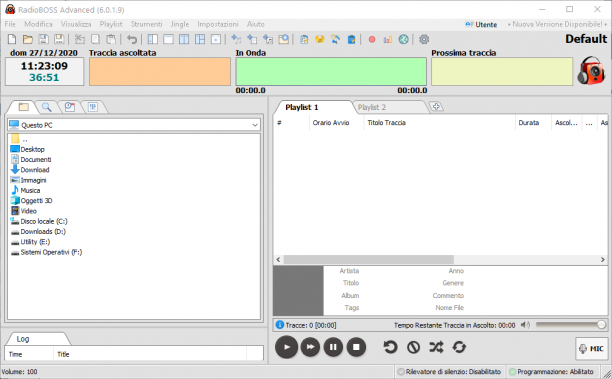Click the RadioBOSS red headphones logo

[x=591, y=71]
